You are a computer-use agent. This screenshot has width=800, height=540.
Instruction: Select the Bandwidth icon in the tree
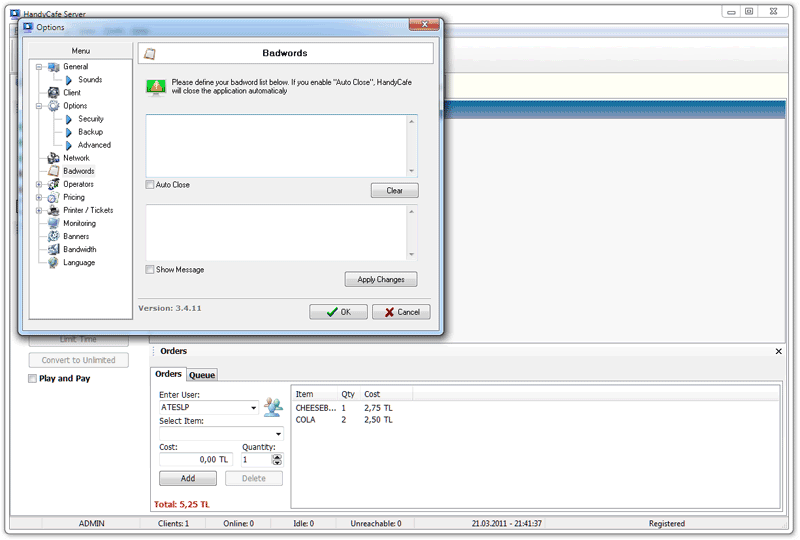click(54, 249)
